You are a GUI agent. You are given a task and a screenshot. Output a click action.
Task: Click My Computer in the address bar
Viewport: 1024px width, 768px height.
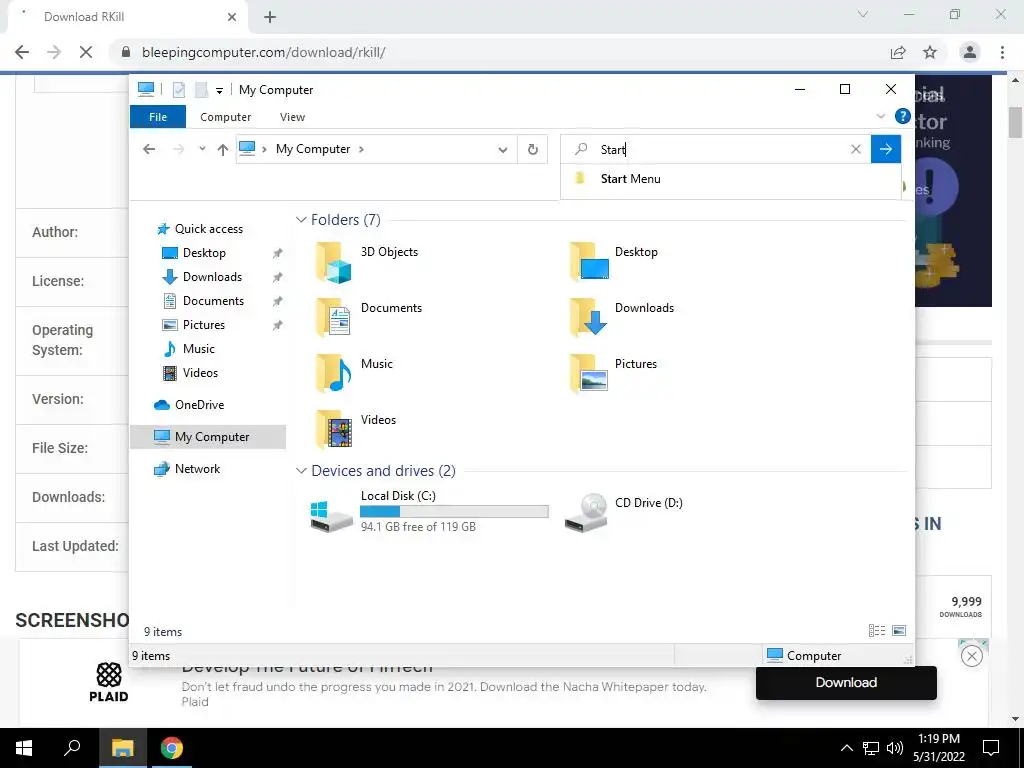pyautogui.click(x=313, y=149)
